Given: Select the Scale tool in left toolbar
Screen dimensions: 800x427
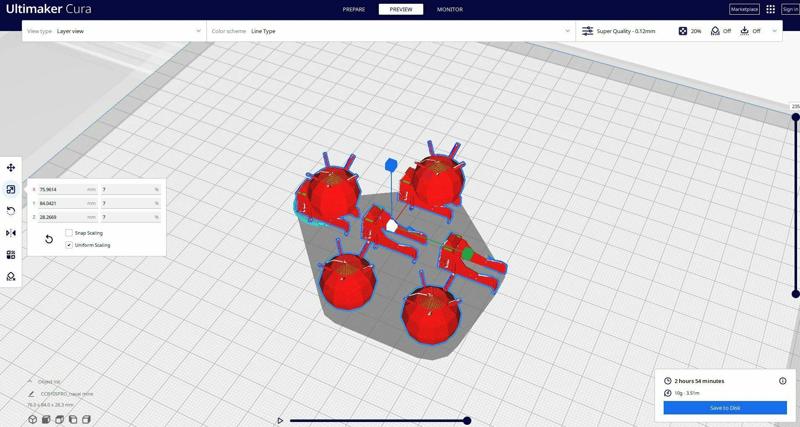Looking at the screenshot, I should click(x=11, y=189).
